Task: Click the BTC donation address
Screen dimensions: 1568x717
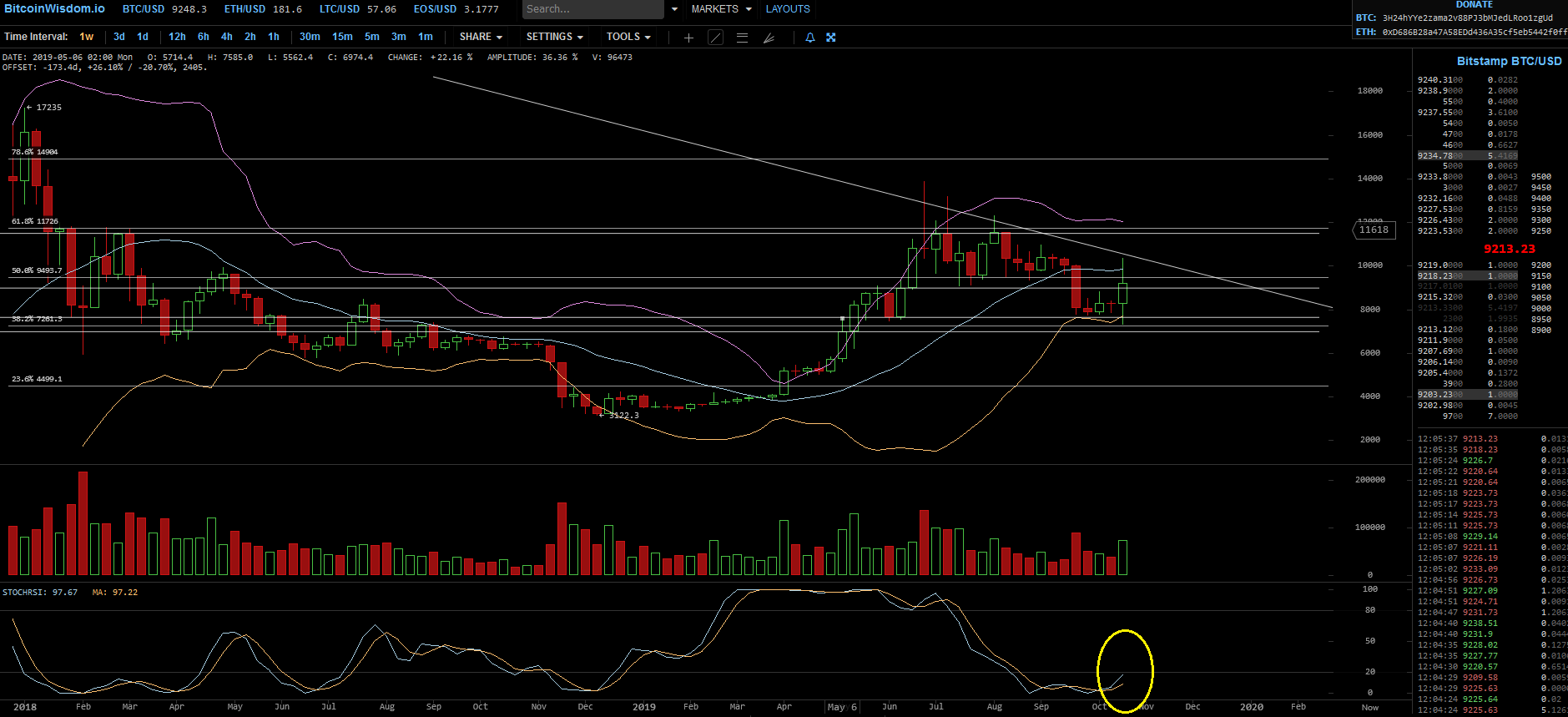Action: coord(1467,18)
